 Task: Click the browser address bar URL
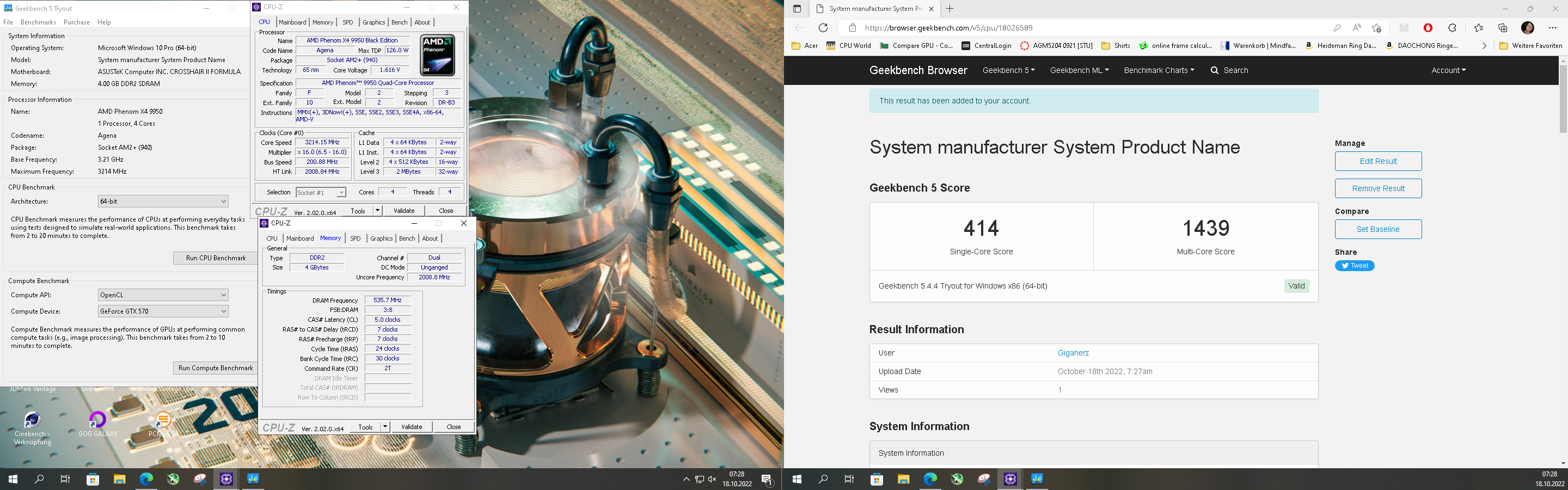948,27
